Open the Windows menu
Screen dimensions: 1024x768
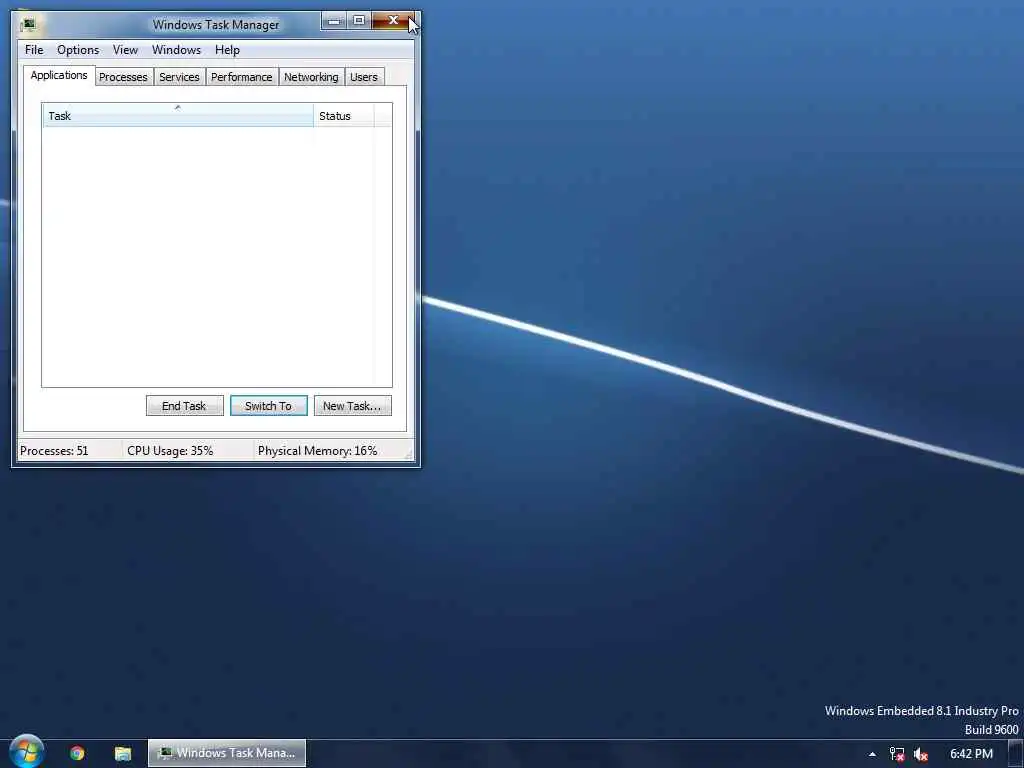click(176, 50)
